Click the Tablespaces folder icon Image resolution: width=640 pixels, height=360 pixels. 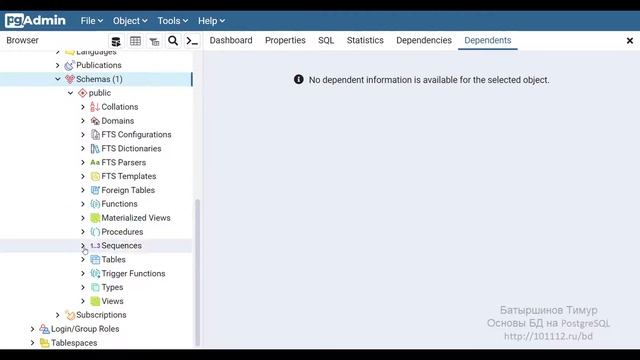[44, 343]
